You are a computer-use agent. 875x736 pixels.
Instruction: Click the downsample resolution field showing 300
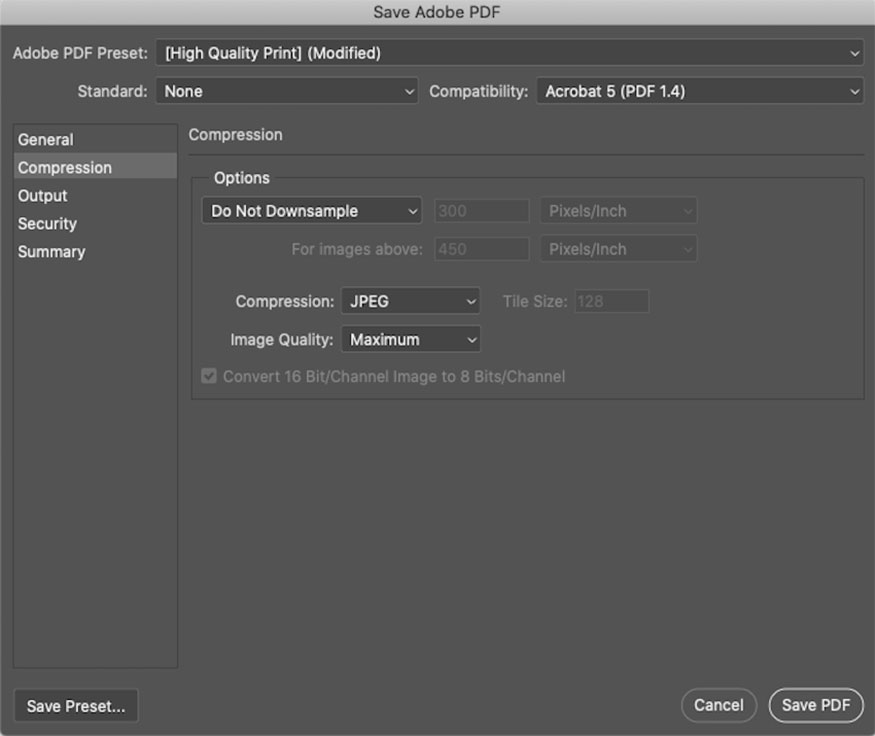pos(482,211)
